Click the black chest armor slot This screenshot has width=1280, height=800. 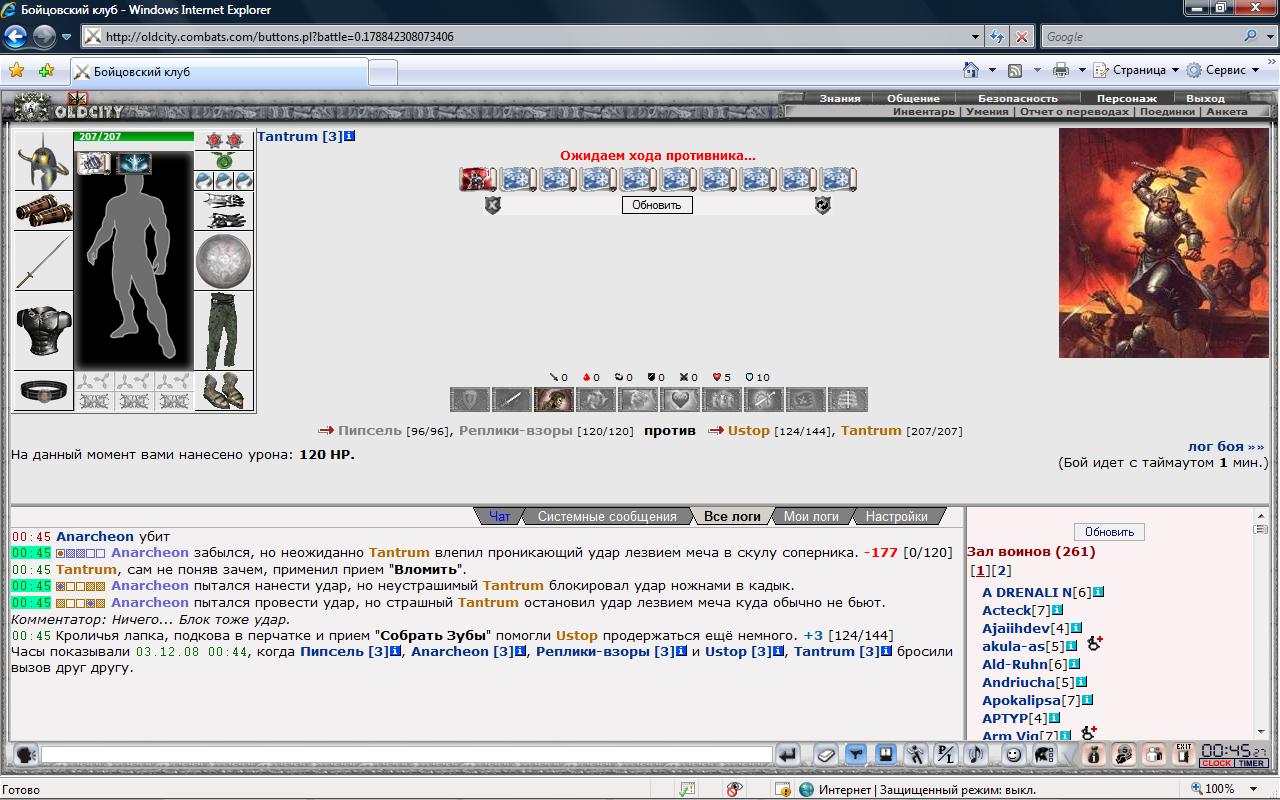click(43, 331)
